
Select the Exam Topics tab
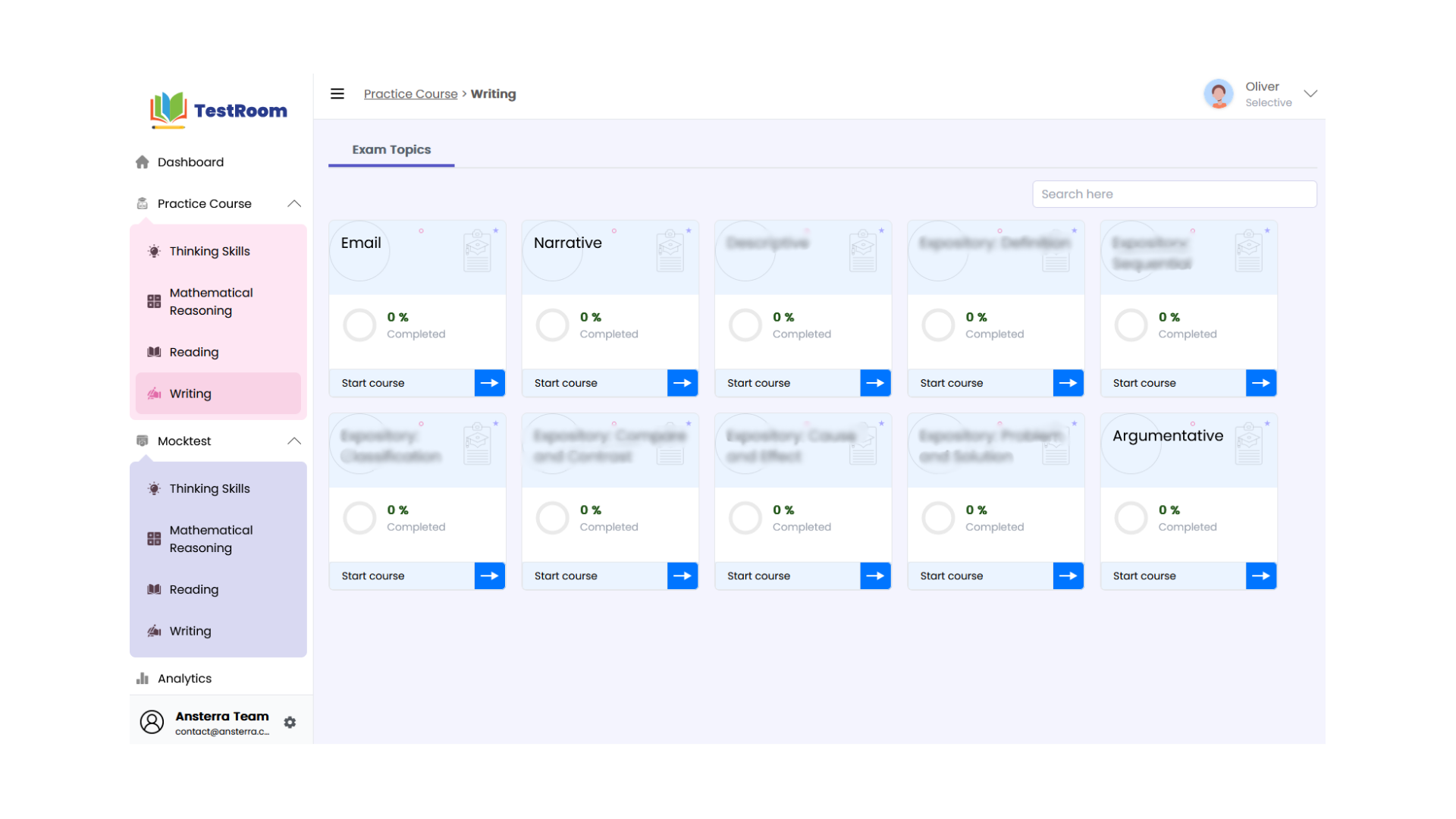click(x=391, y=150)
